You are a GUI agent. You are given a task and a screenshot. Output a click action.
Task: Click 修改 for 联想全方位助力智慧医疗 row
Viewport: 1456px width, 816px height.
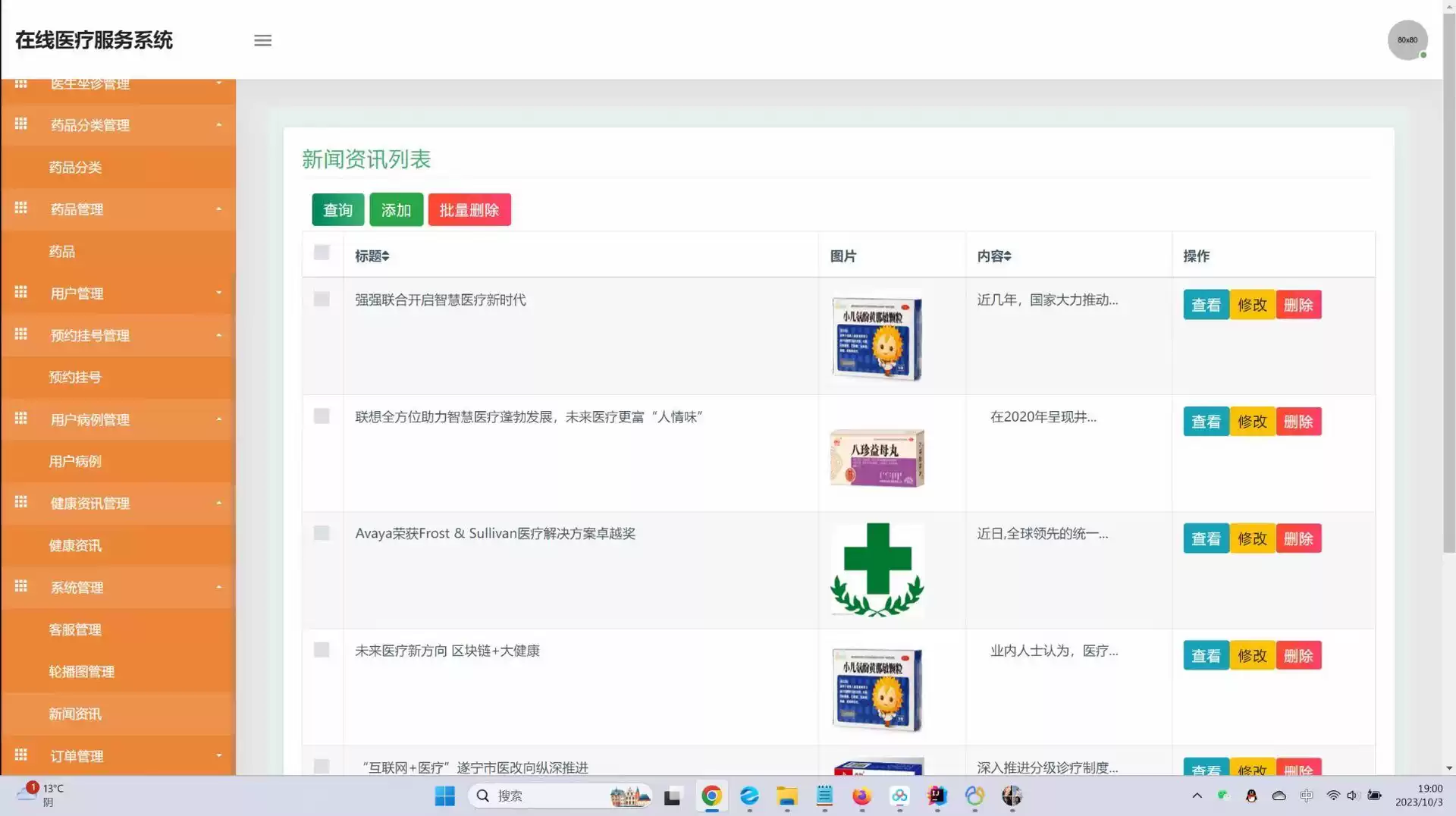pyautogui.click(x=1252, y=422)
